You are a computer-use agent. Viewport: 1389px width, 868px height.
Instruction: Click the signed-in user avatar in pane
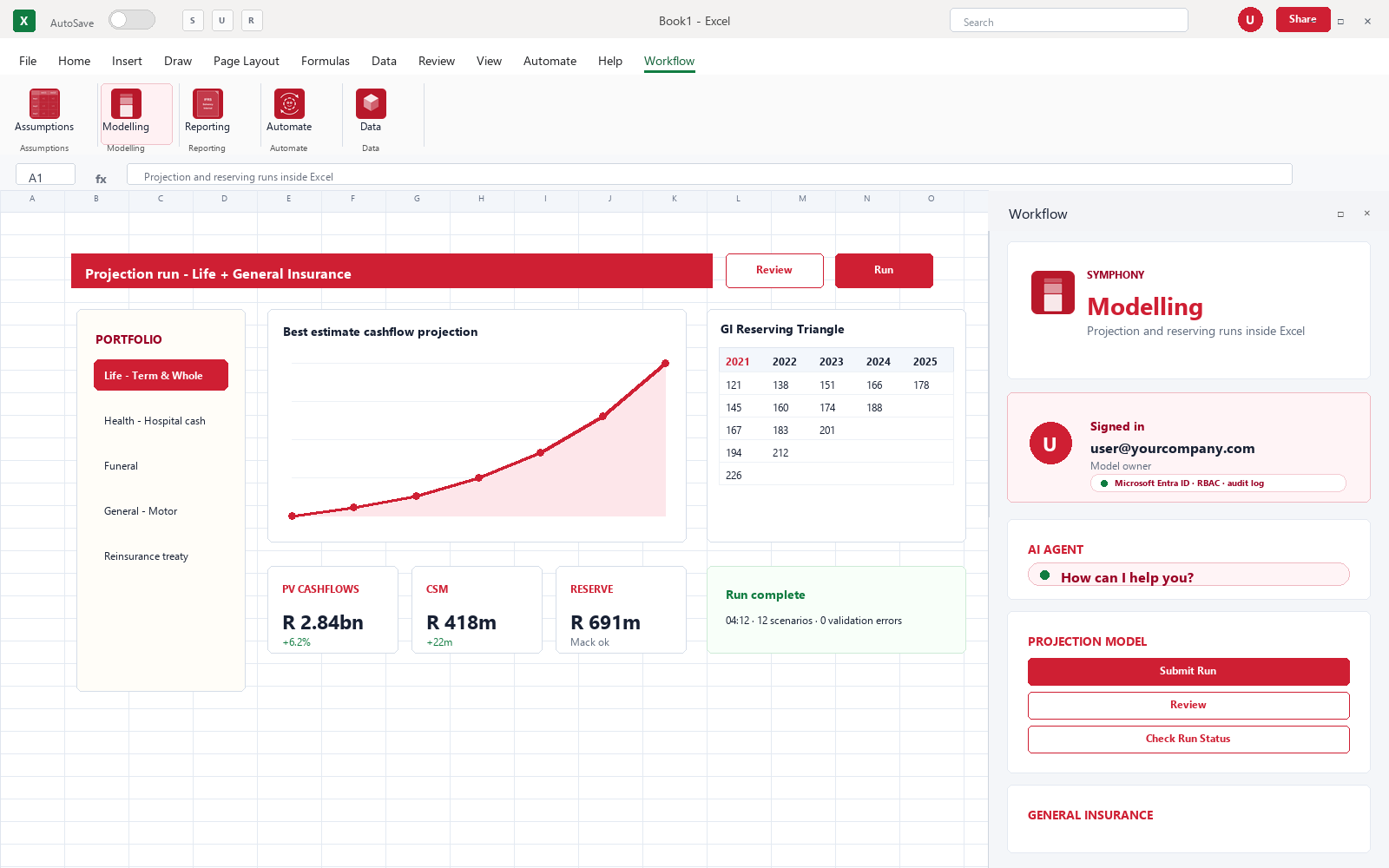pyautogui.click(x=1050, y=444)
